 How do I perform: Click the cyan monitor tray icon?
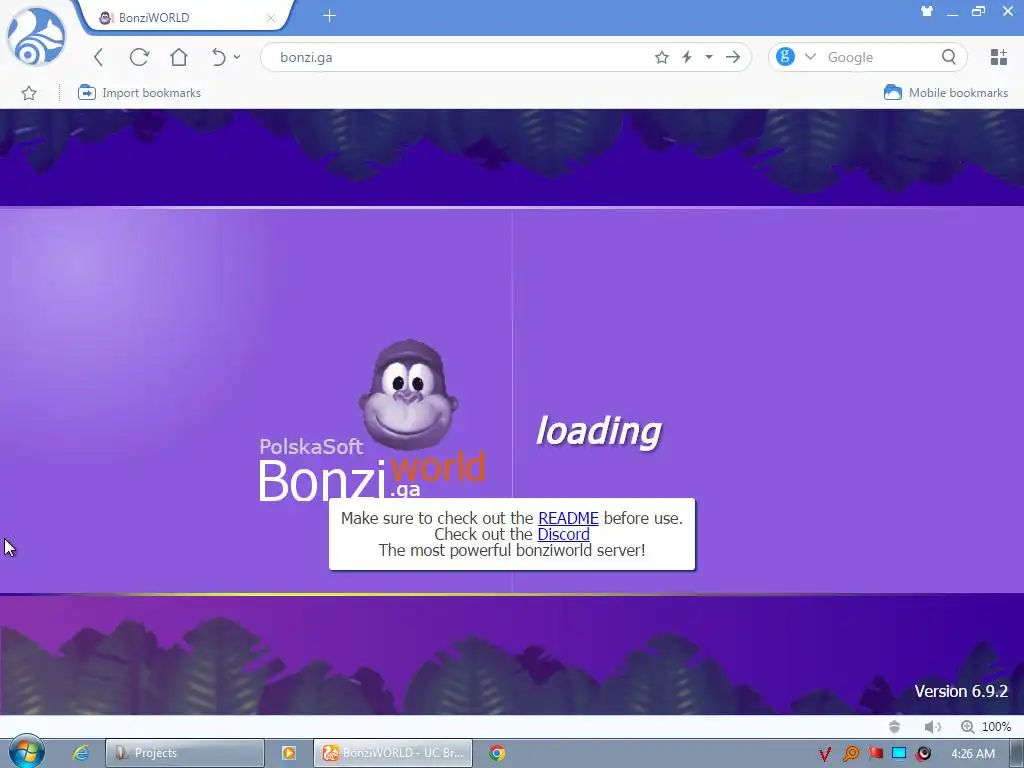899,753
